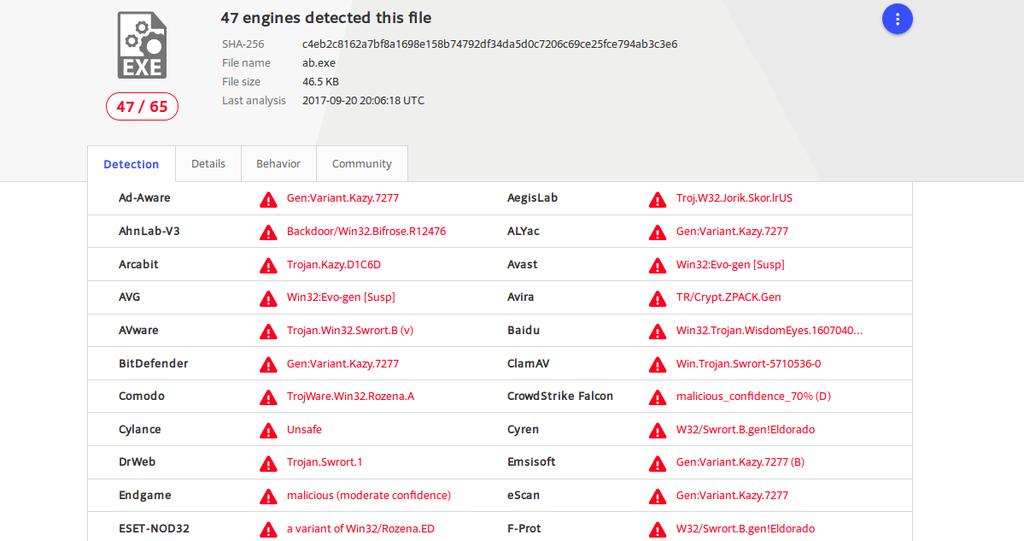Click the warning icon in Arcabit row
The width and height of the screenshot is (1024, 541).
point(268,266)
